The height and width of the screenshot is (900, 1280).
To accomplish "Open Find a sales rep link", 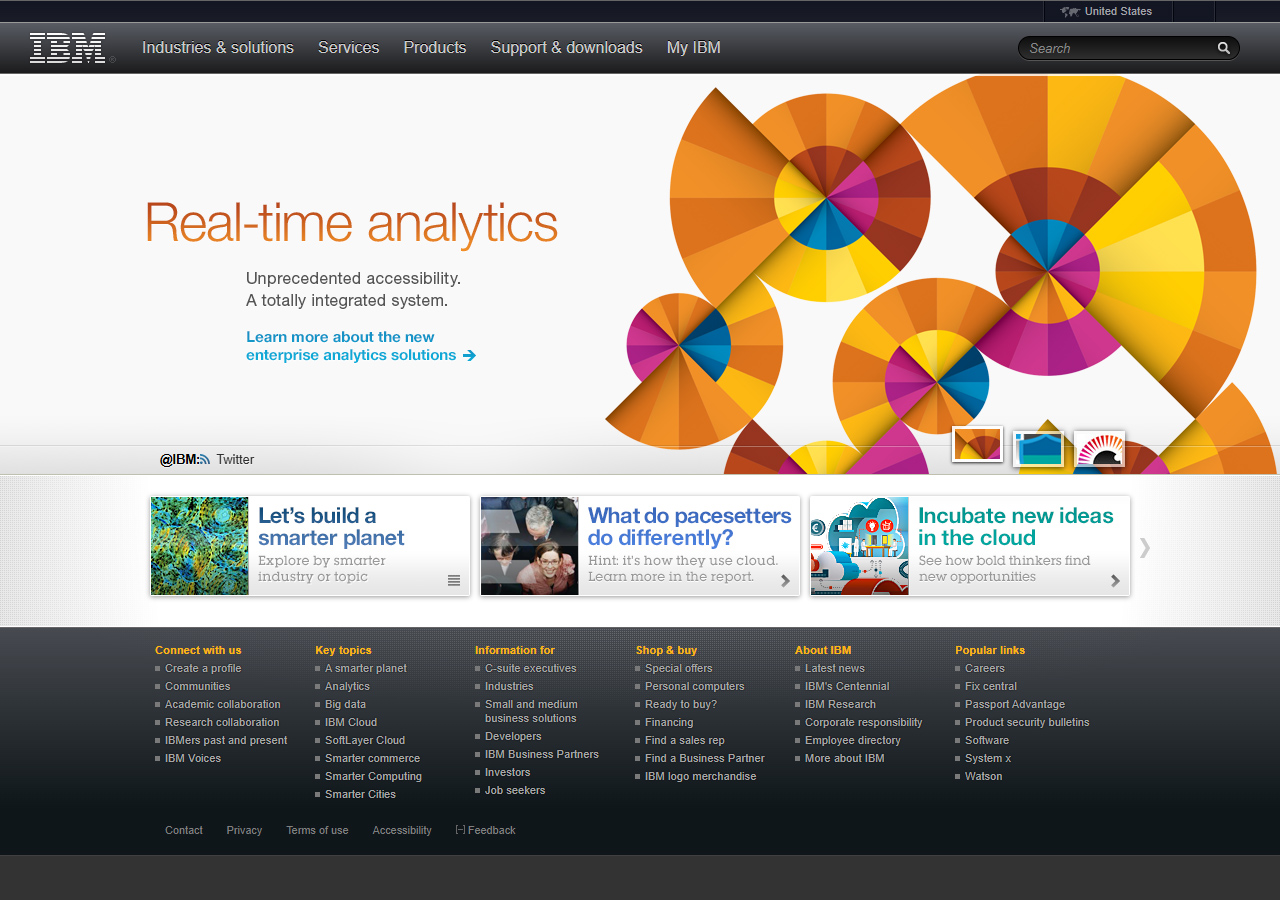I will (685, 740).
